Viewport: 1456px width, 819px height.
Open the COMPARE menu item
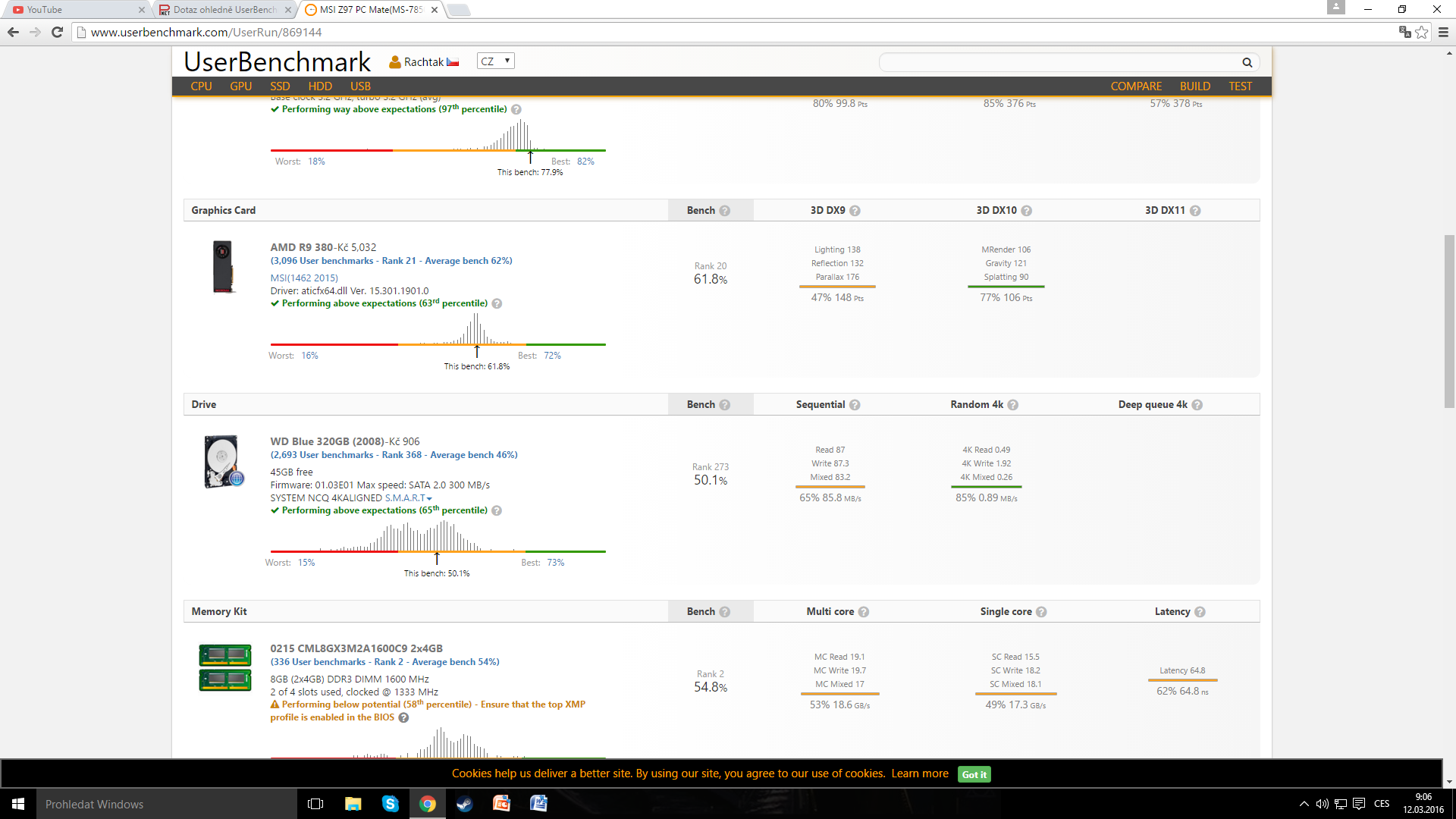[x=1135, y=86]
